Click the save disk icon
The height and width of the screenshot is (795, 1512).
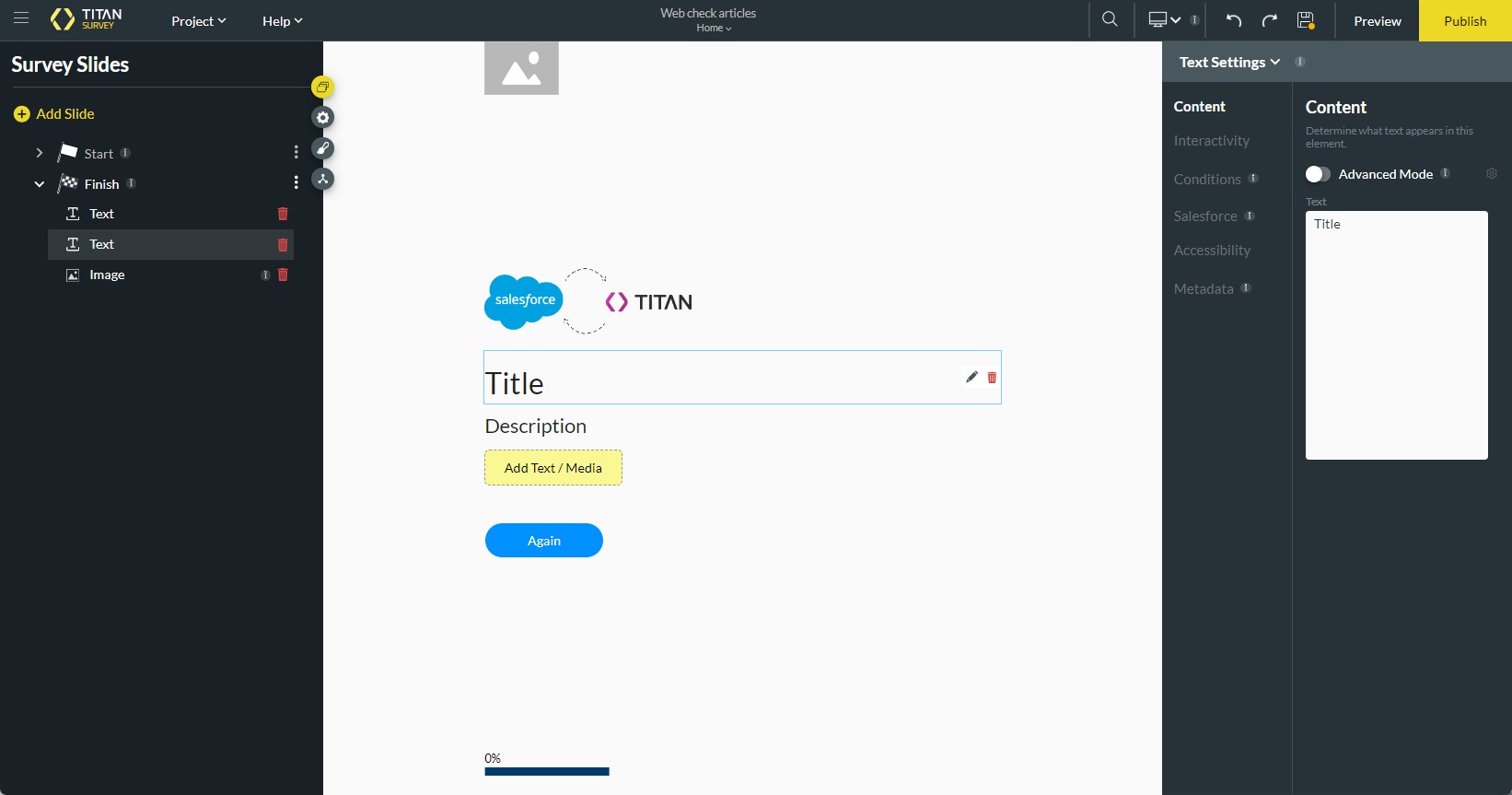(1306, 20)
